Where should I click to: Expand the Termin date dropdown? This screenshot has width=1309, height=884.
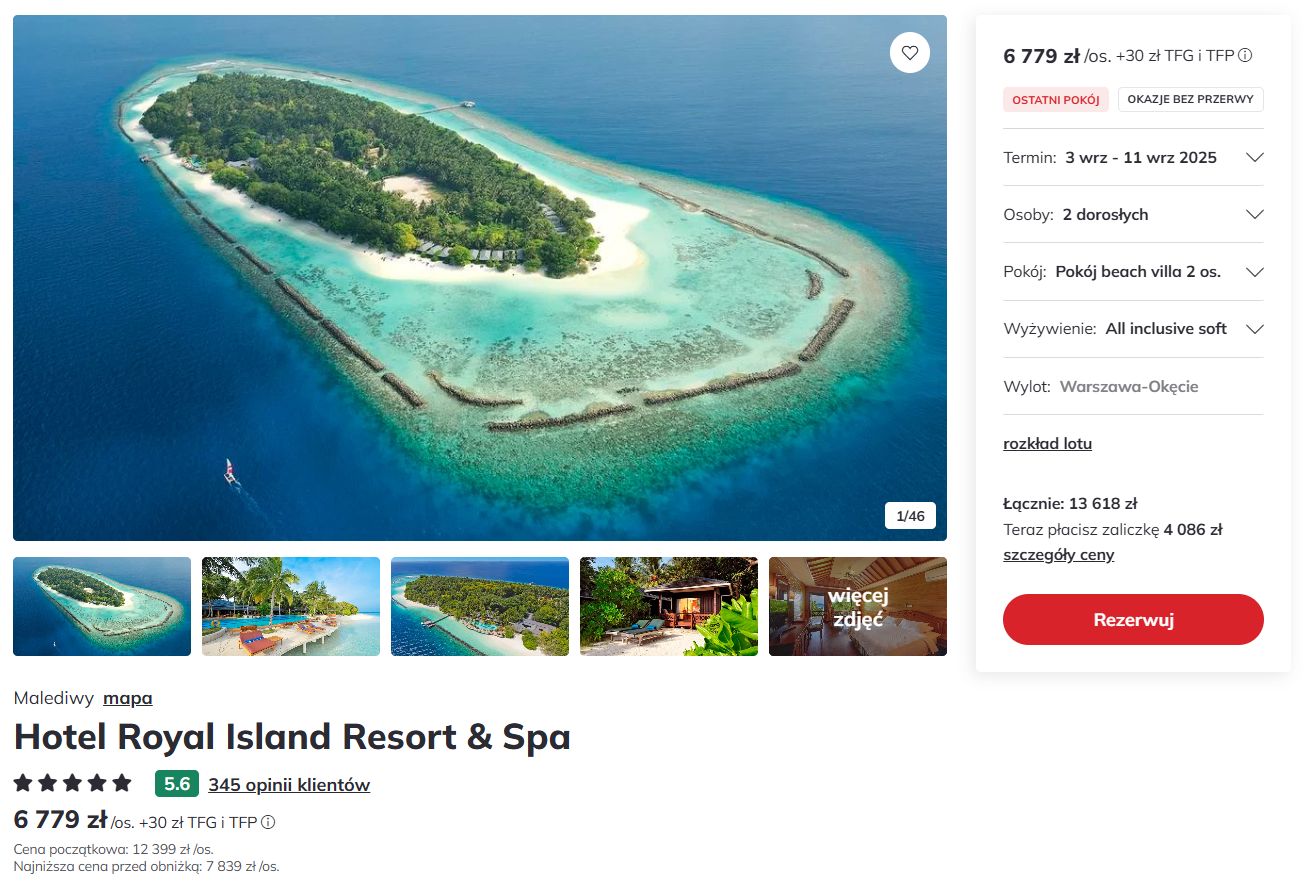click(x=1133, y=157)
